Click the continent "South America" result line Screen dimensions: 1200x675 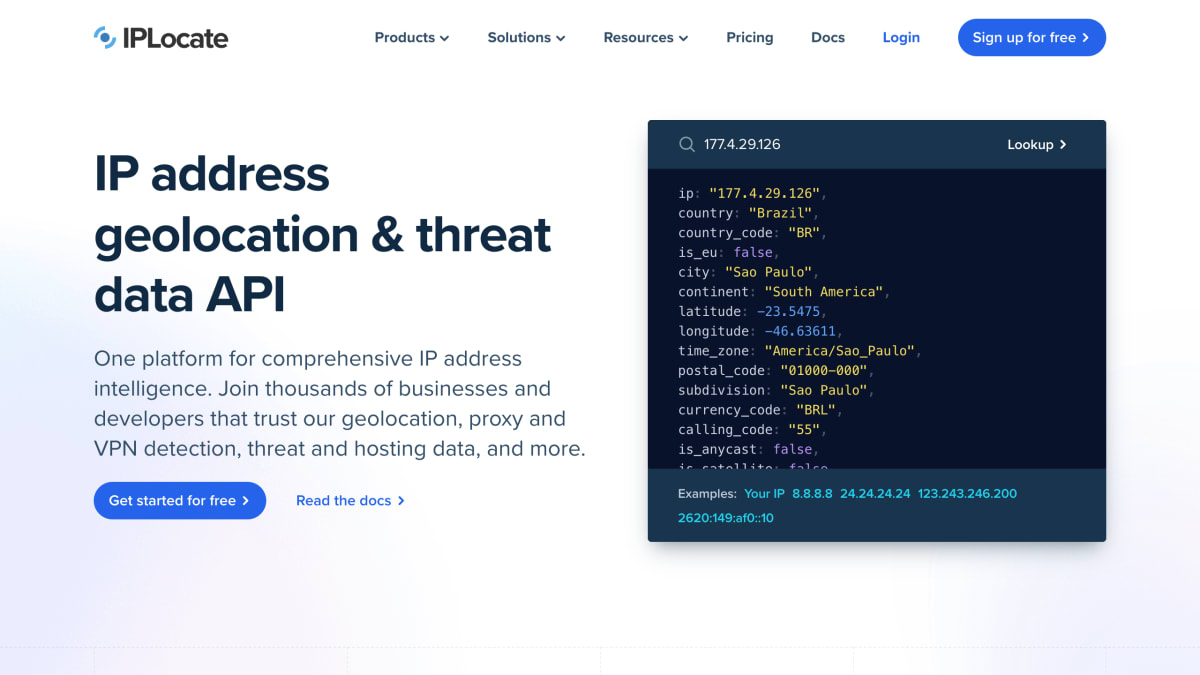(784, 292)
